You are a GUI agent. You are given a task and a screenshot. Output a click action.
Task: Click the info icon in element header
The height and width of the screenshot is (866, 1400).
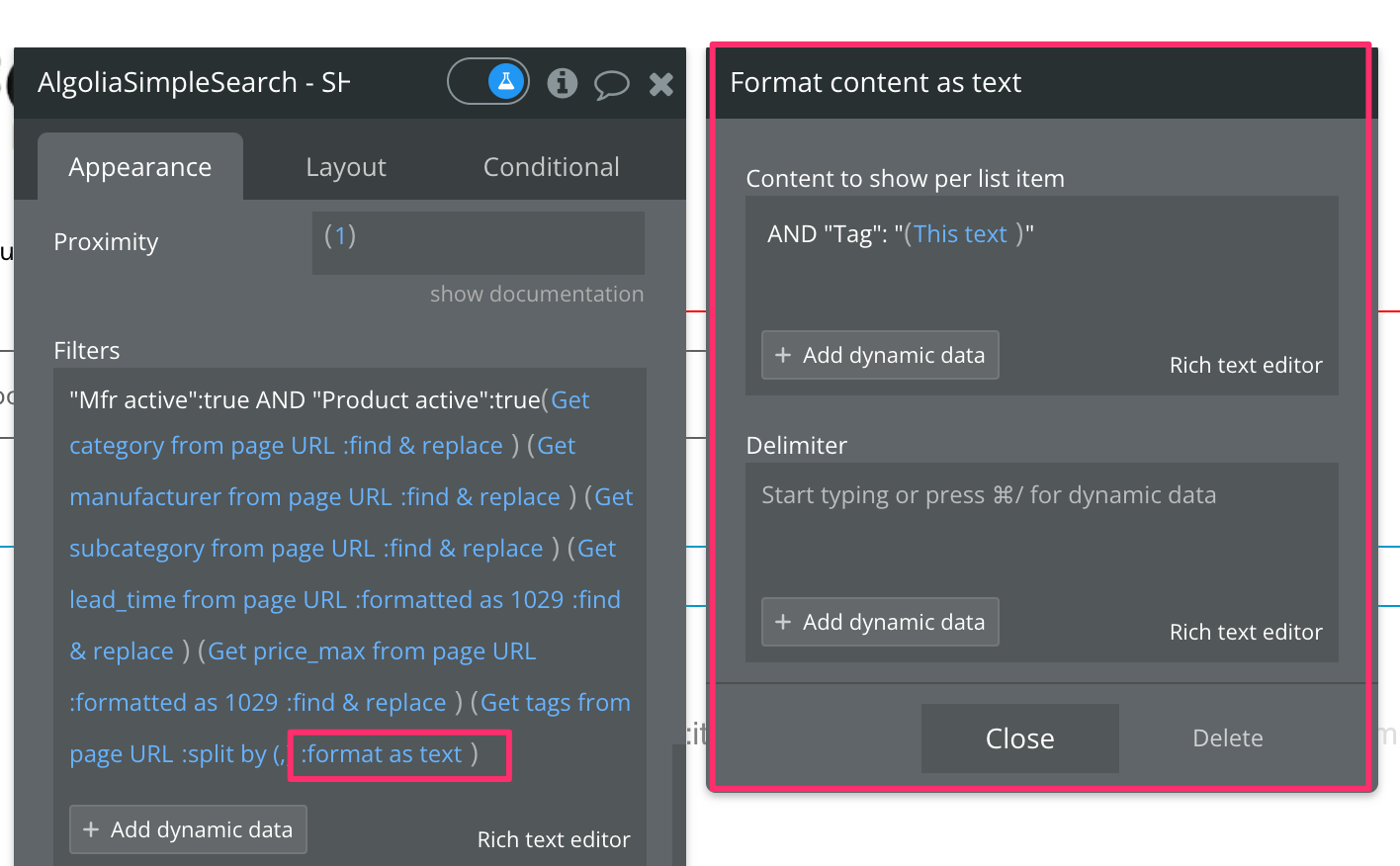pos(562,83)
